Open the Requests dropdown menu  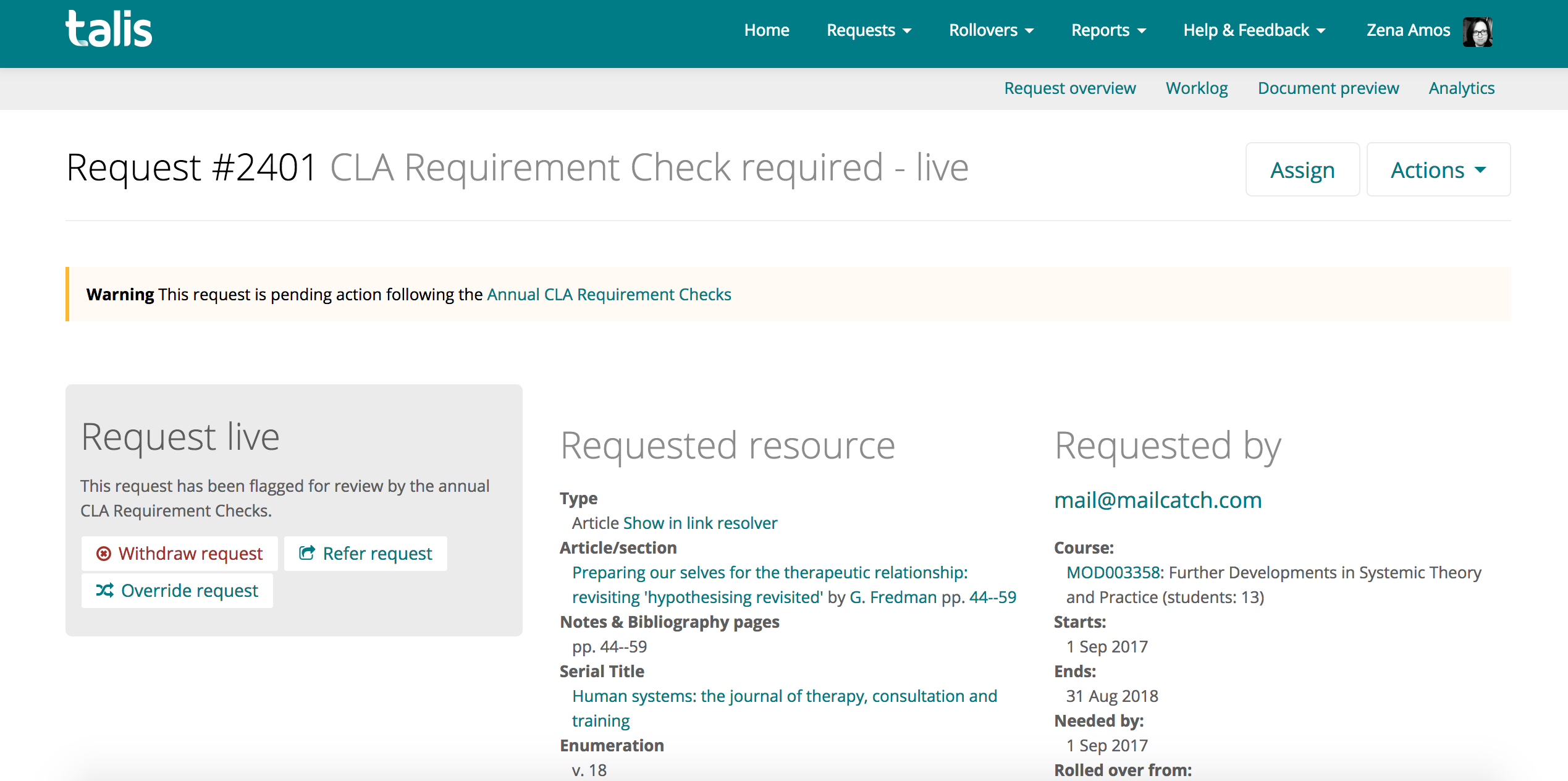click(x=869, y=30)
